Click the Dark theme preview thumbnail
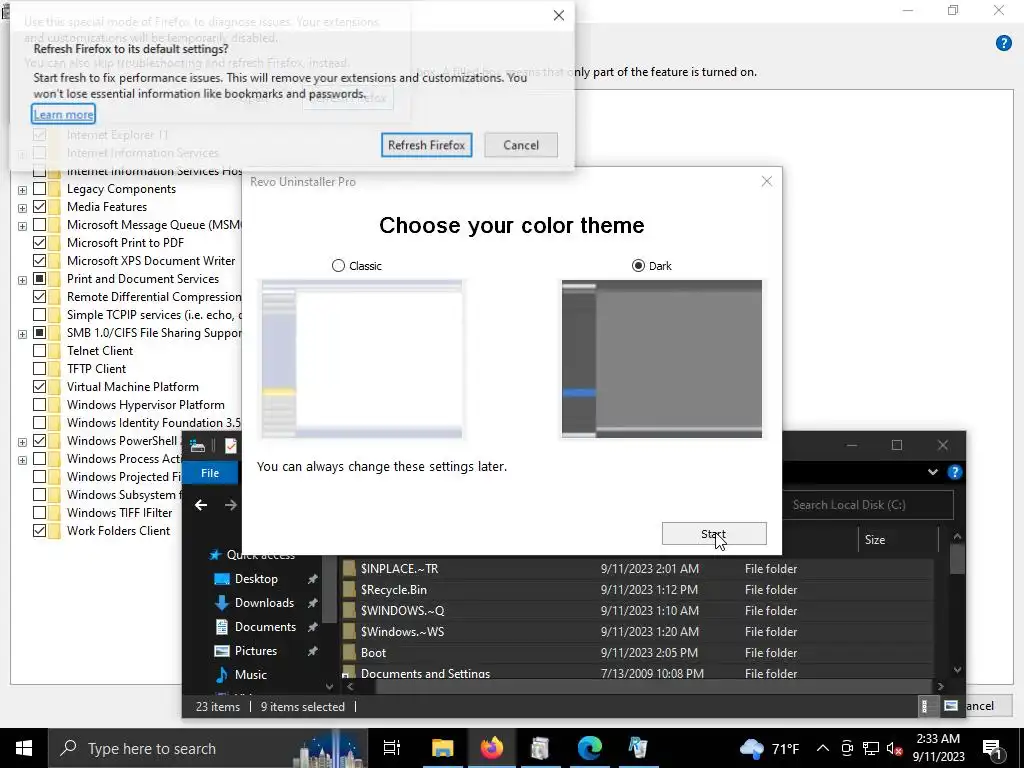 [x=662, y=359]
